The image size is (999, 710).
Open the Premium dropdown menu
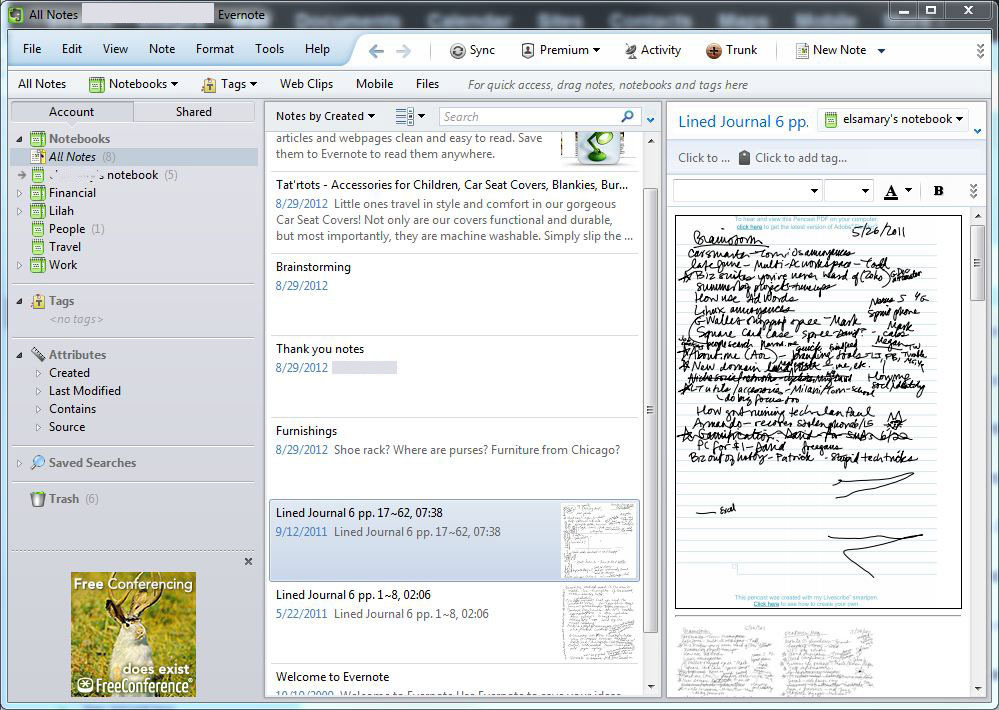(560, 50)
